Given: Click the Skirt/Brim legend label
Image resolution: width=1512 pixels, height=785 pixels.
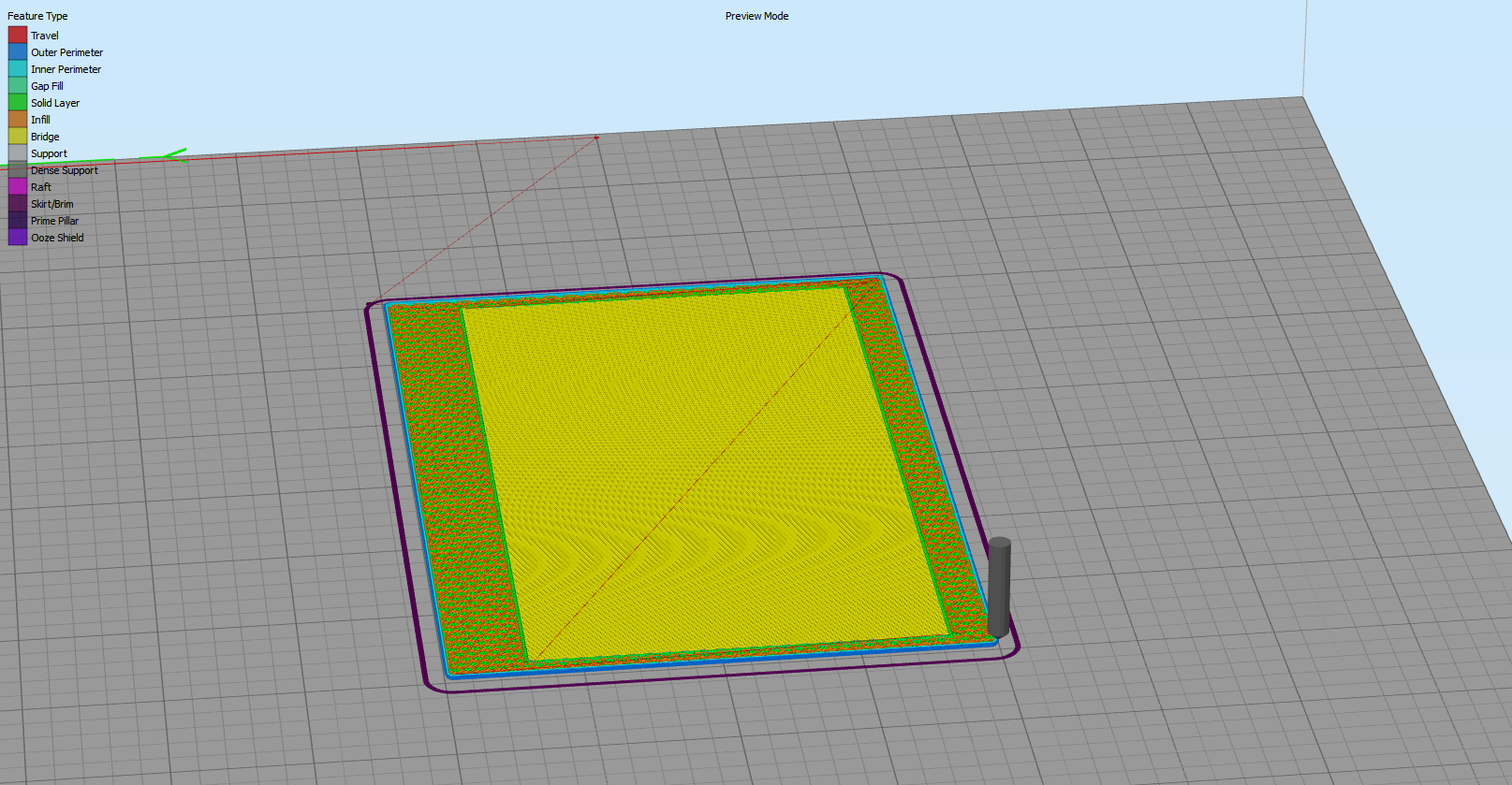Looking at the screenshot, I should tap(51, 204).
